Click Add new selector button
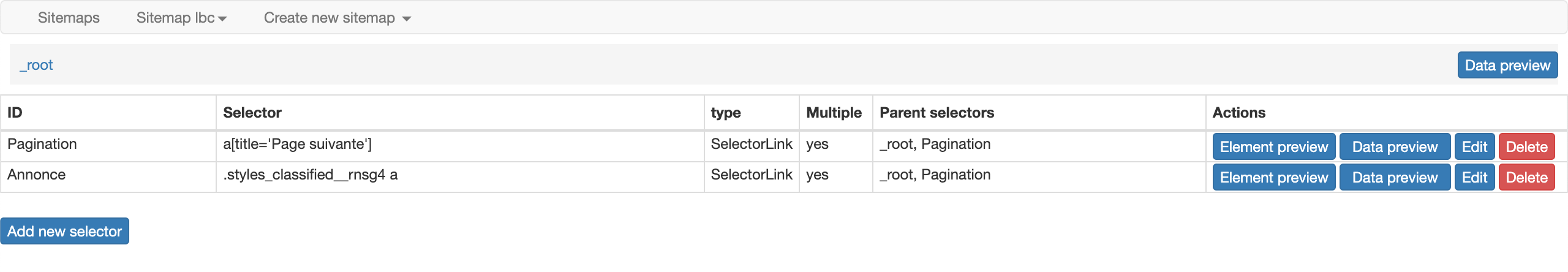The image size is (1568, 272). 64,231
